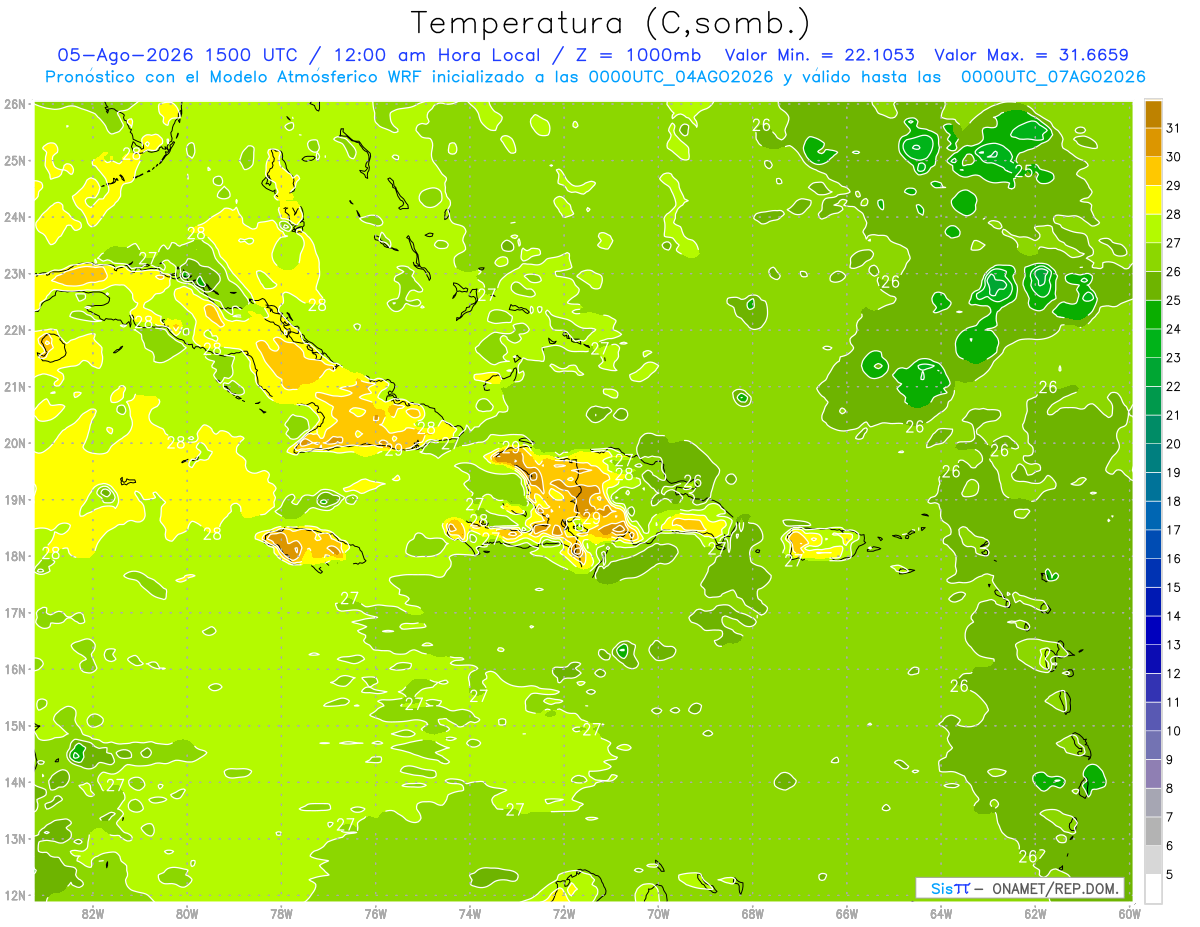Click the "82W" longitude axis label

coord(93,913)
